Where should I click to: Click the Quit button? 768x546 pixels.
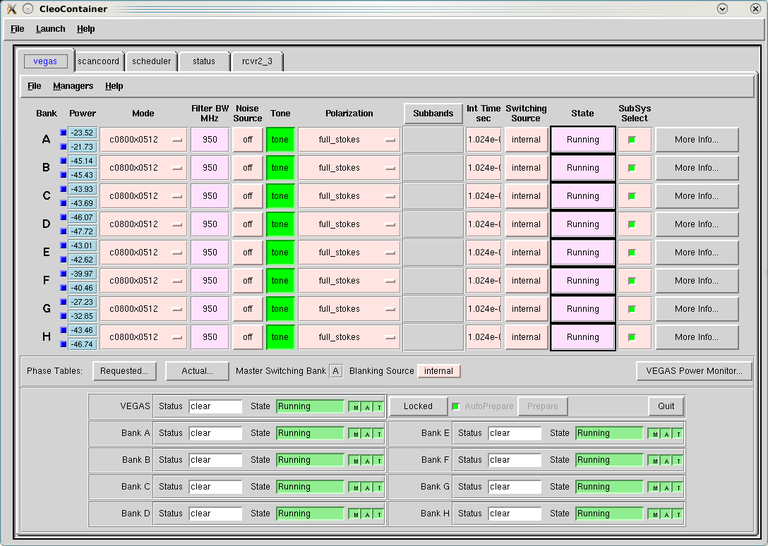pos(666,406)
